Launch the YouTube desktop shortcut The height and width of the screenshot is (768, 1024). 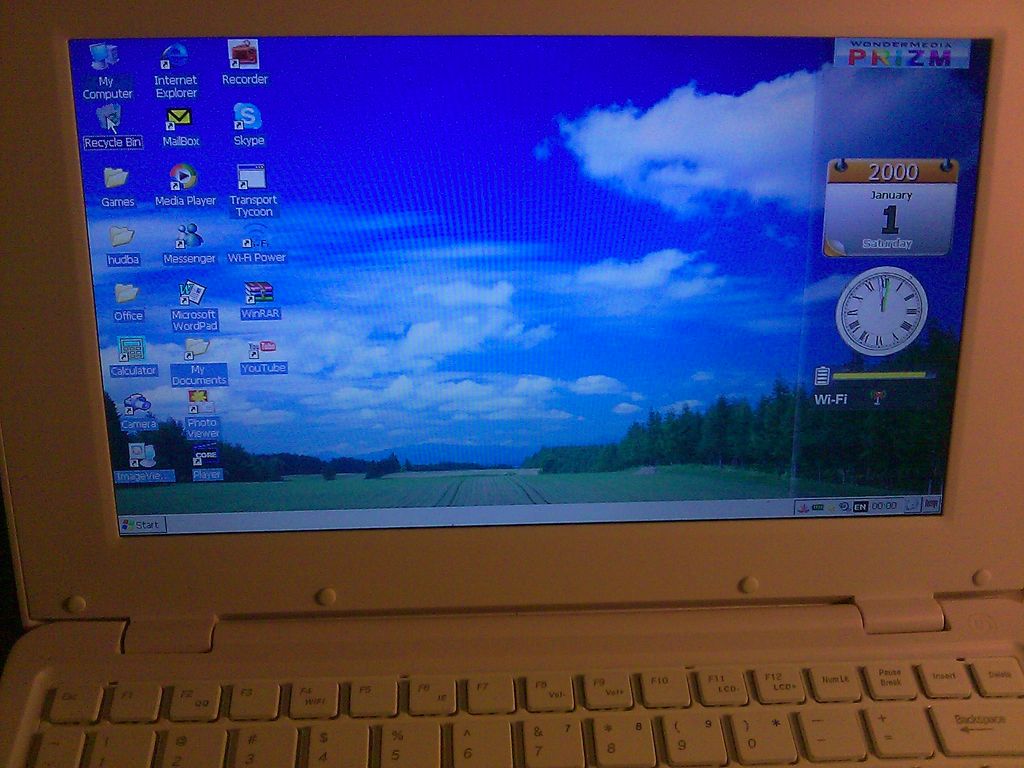pos(262,349)
